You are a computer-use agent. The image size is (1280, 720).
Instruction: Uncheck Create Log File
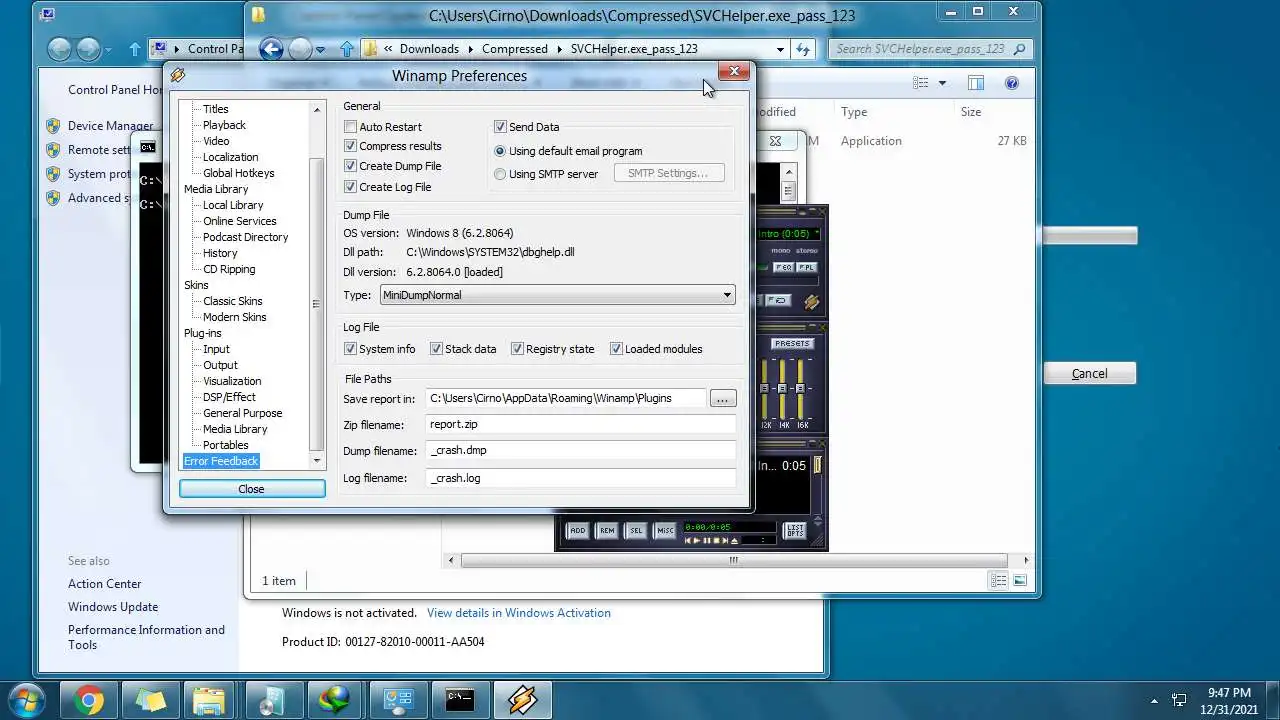point(350,187)
